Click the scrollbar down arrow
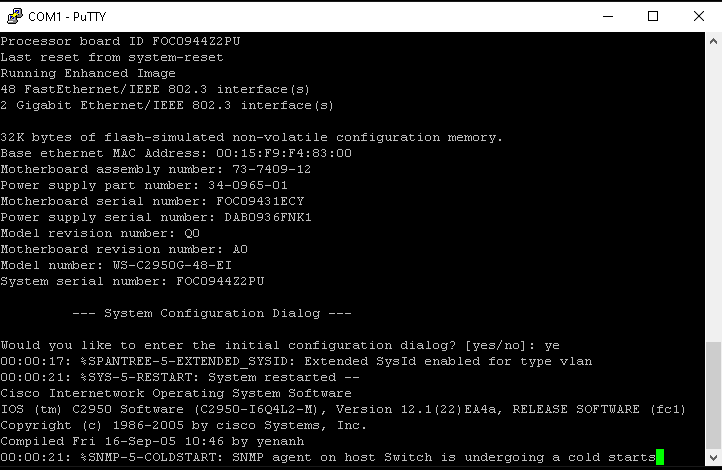 713,458
